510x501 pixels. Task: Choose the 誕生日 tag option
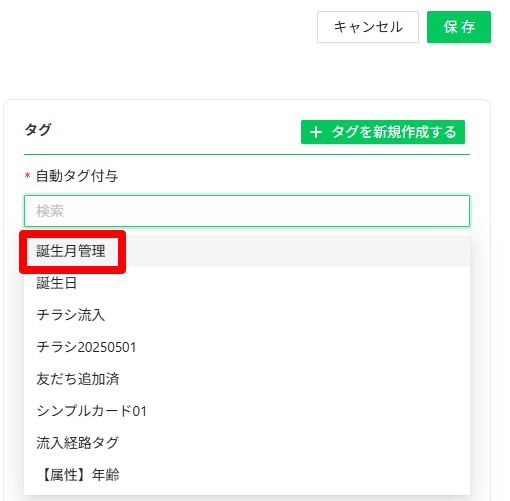tap(247, 283)
